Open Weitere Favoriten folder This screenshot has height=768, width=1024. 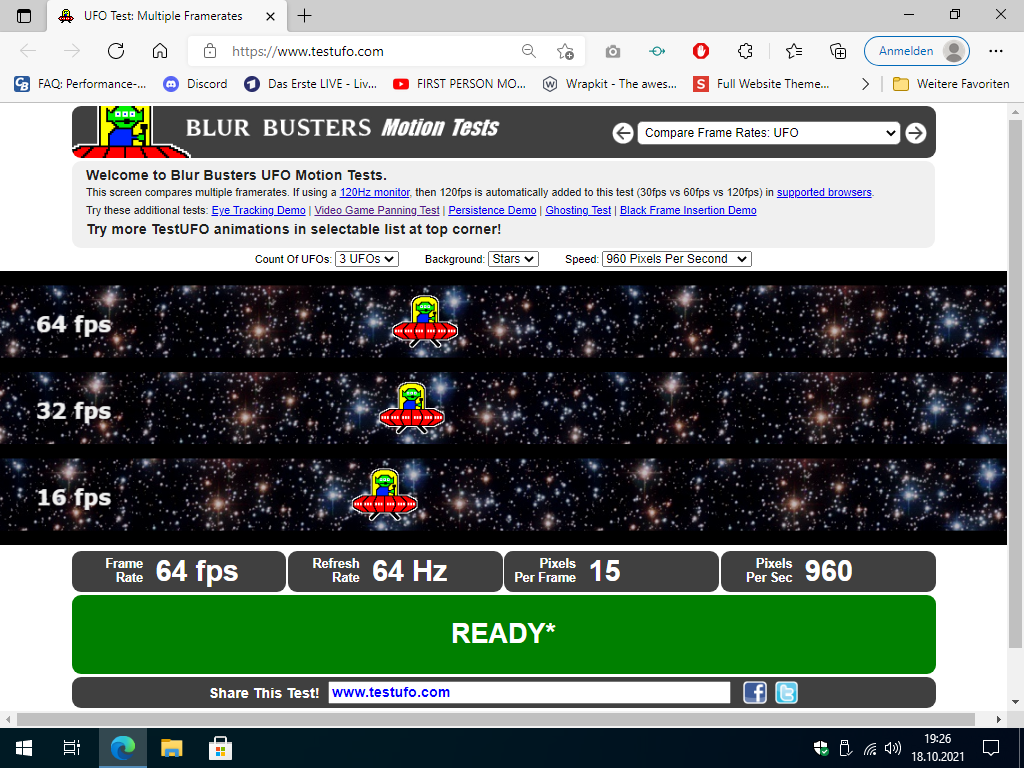pyautogui.click(x=951, y=84)
